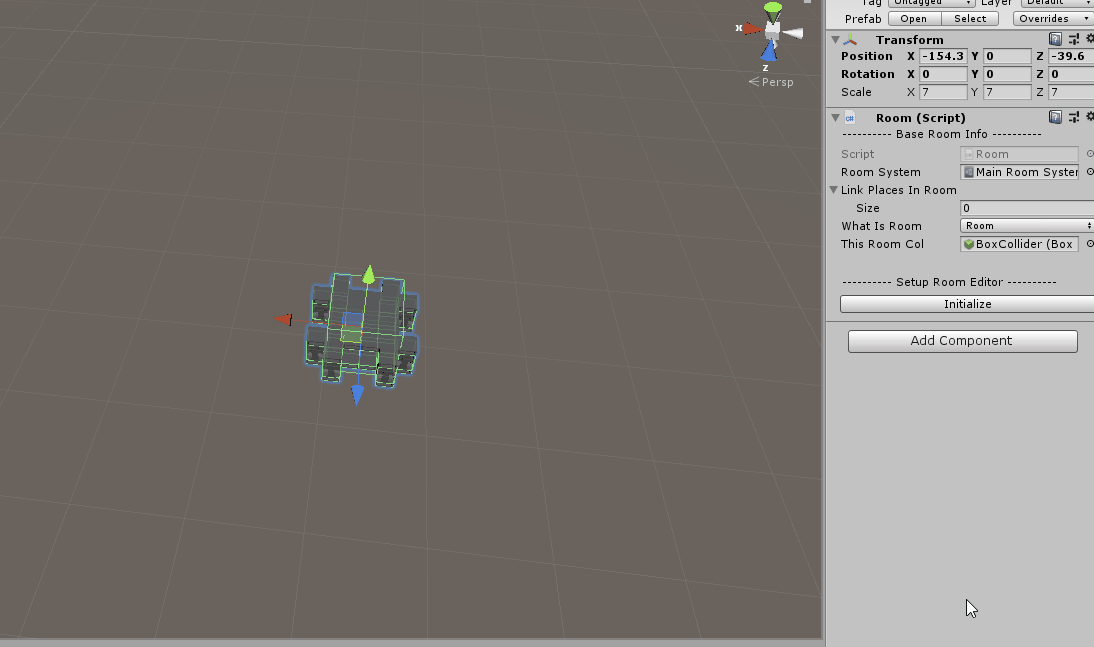1094x647 pixels.
Task: Collapse the Link Places In Room foldout
Action: coord(834,190)
